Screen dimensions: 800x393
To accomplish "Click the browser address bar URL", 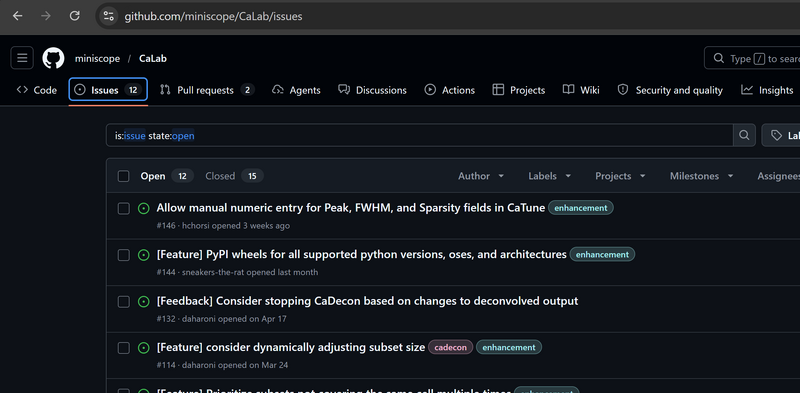I will pos(213,16).
